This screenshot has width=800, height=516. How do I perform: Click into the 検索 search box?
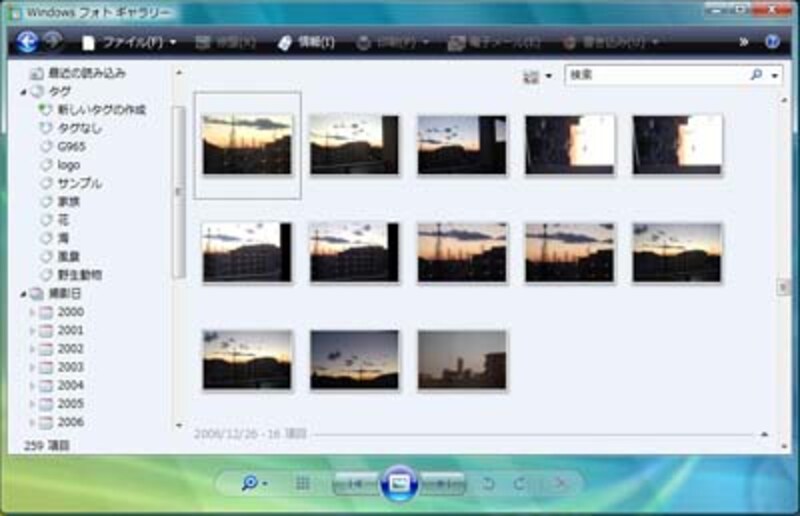(655, 75)
